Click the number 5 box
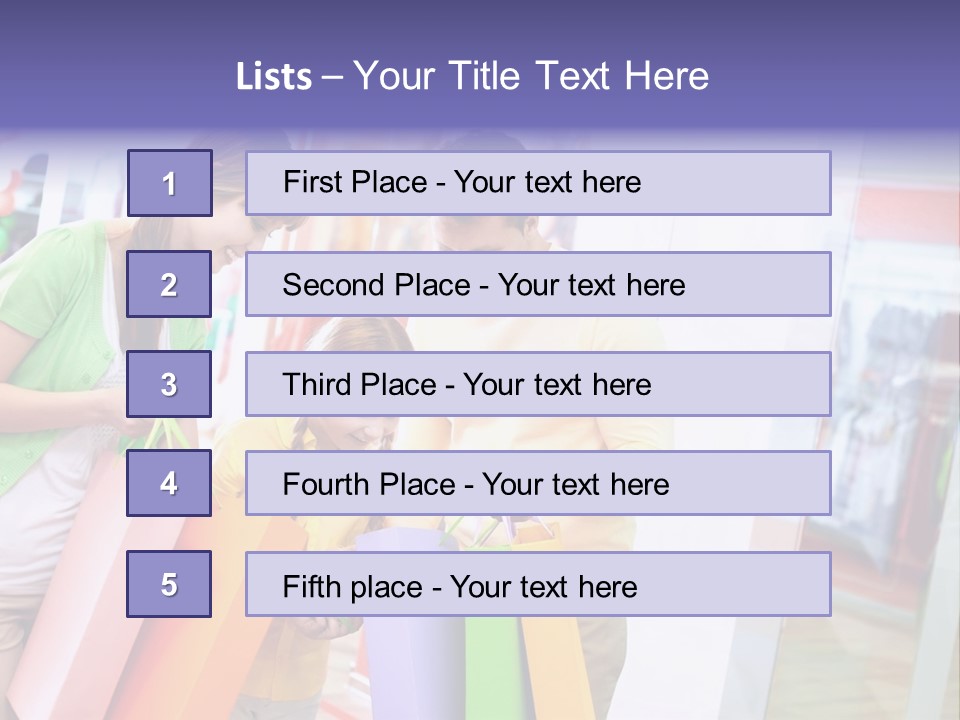 pos(169,583)
